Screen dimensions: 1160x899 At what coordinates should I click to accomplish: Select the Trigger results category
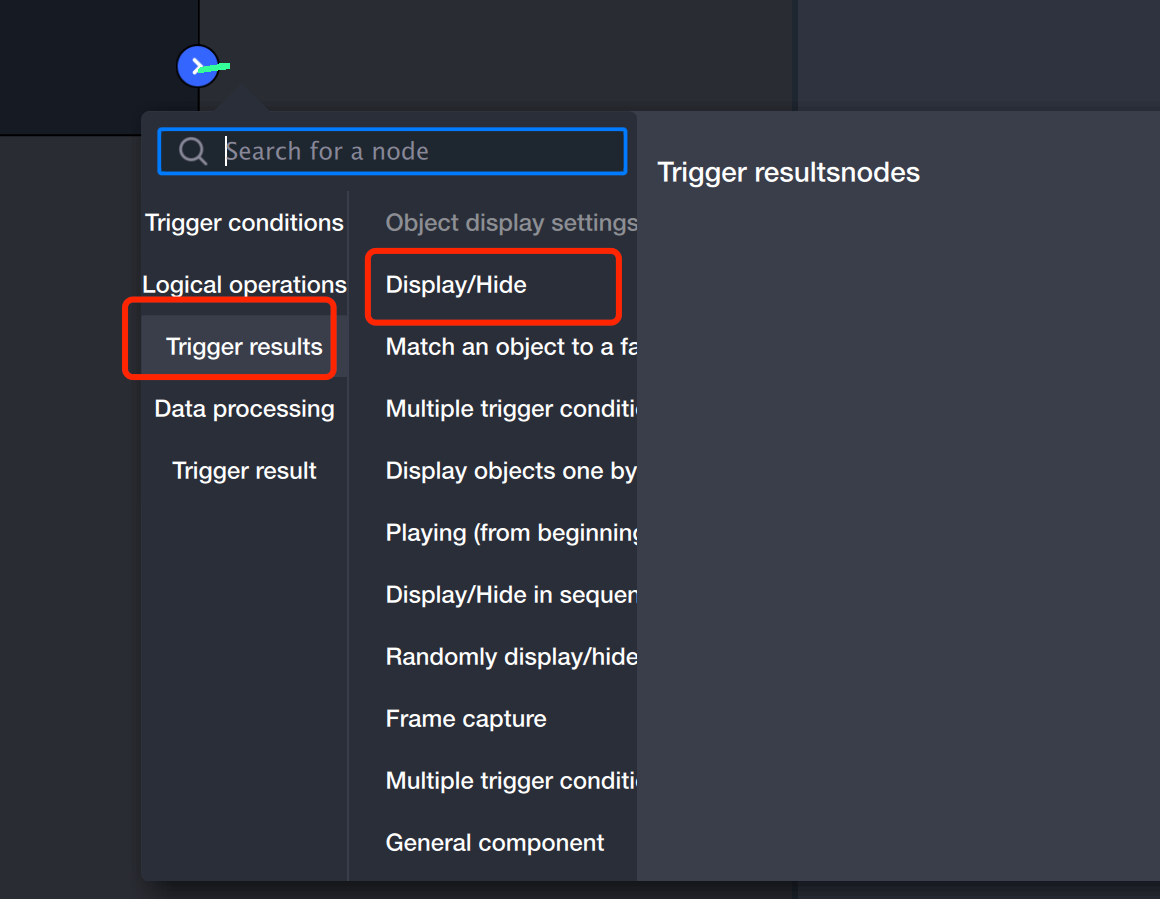(244, 347)
